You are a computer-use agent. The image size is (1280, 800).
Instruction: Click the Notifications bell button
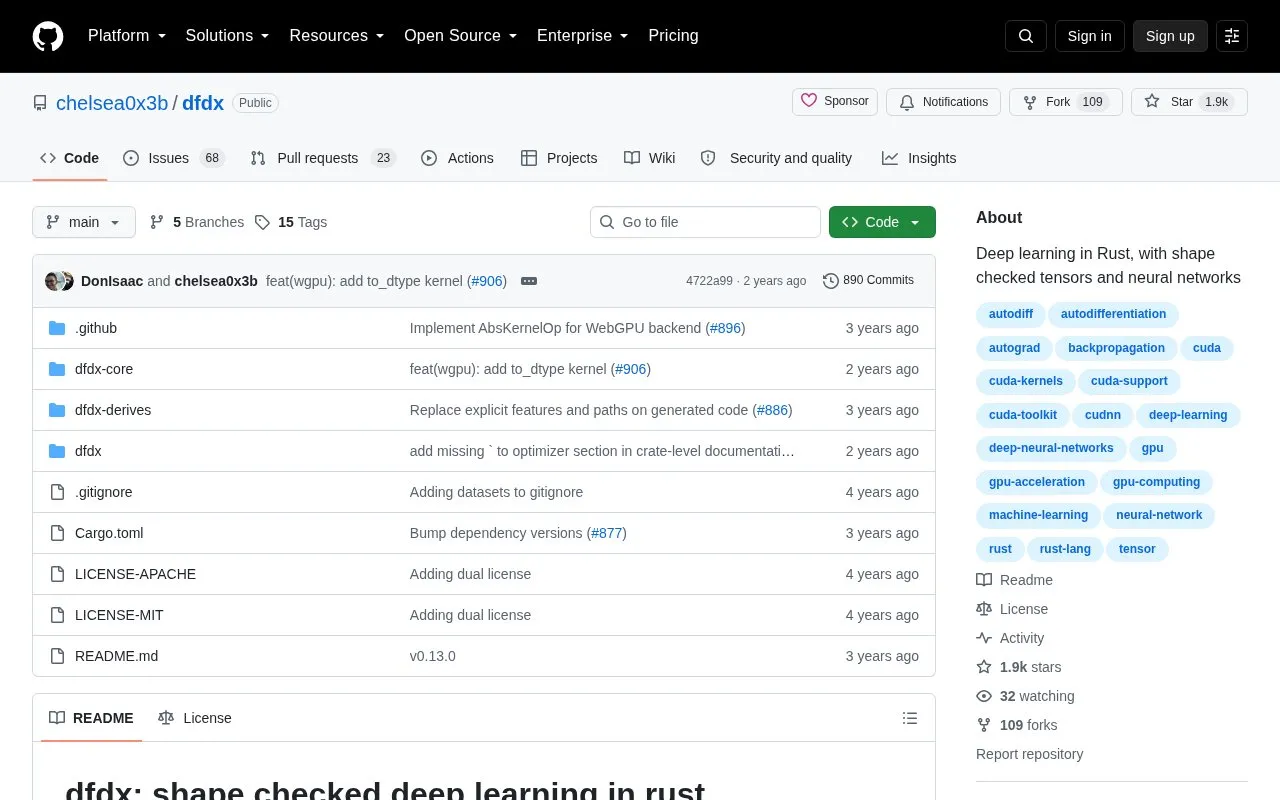tap(943, 102)
